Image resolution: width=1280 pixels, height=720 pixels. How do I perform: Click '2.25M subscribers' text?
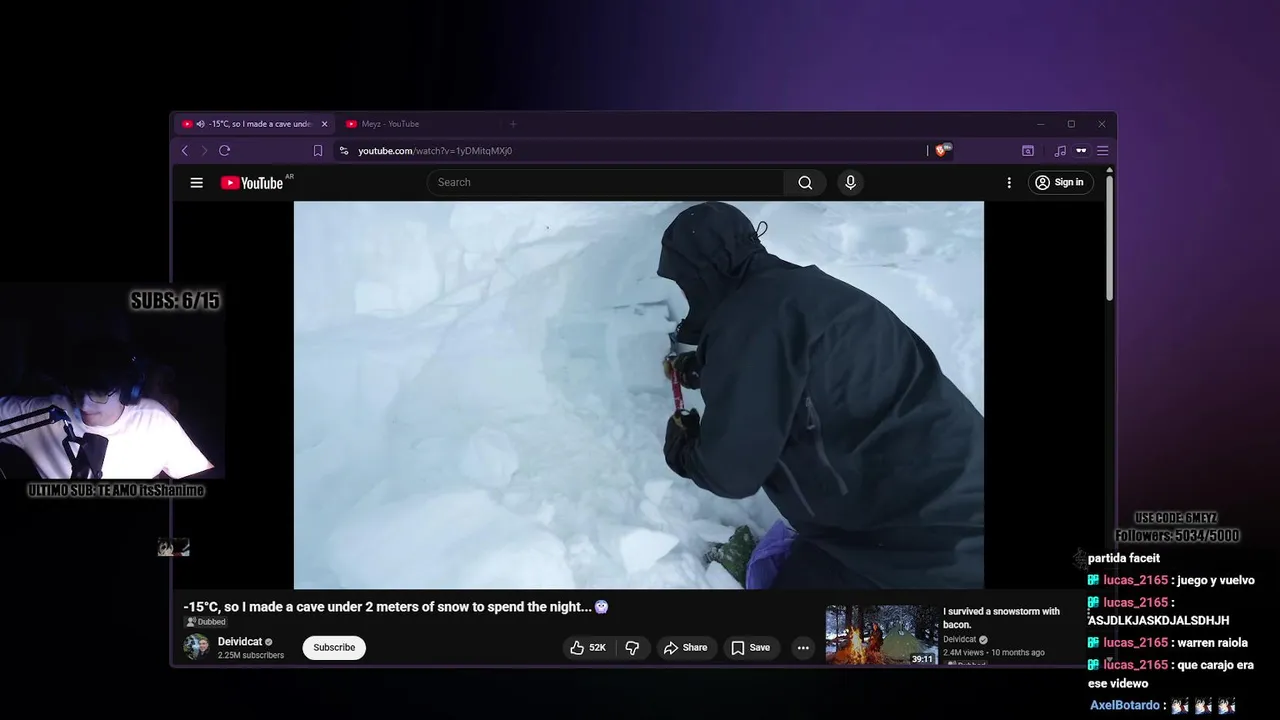[x=251, y=656]
